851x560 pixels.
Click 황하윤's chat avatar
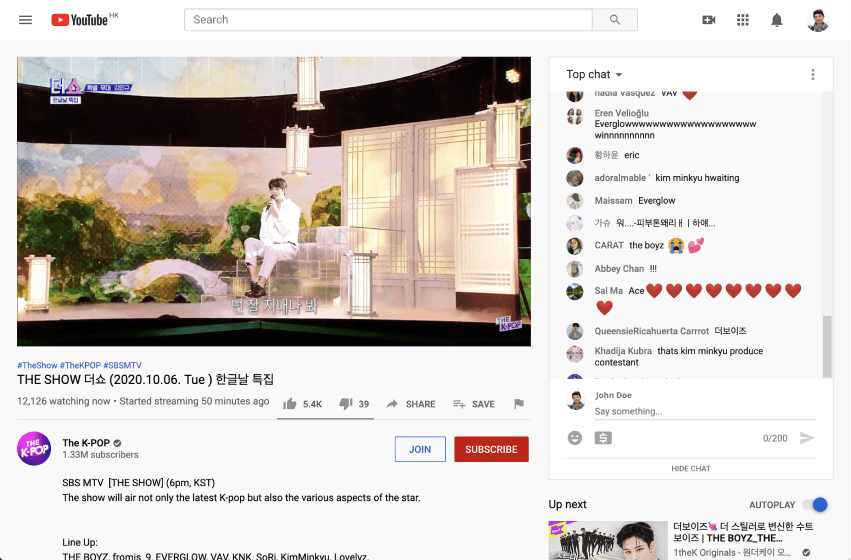point(575,155)
